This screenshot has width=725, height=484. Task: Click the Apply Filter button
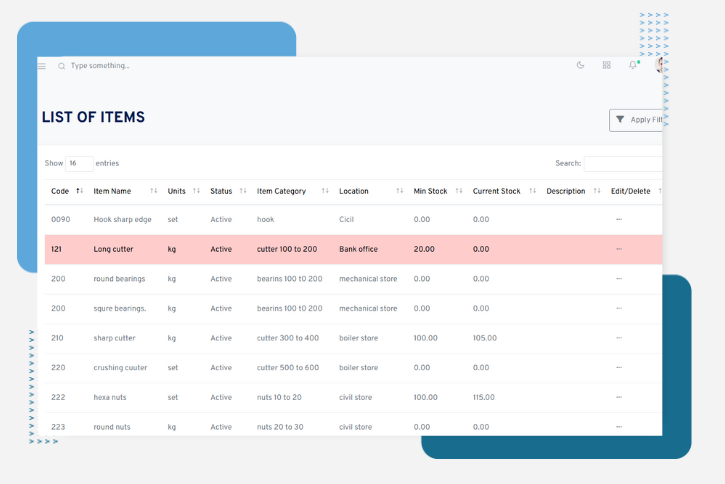637,120
